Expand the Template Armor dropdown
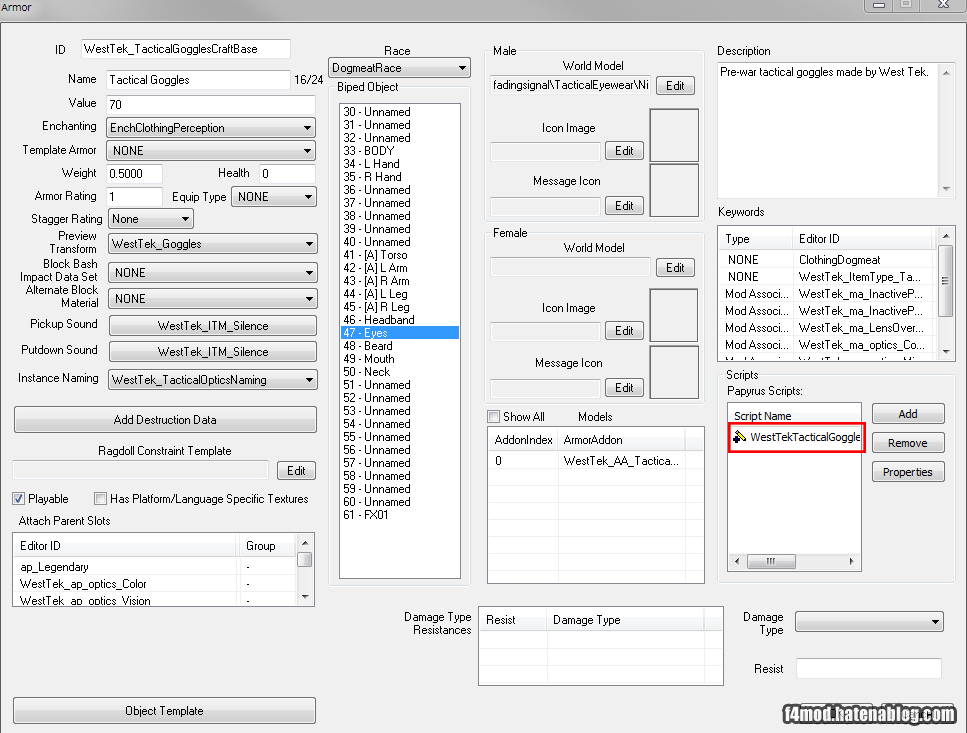The height and width of the screenshot is (733, 967). click(x=211, y=150)
